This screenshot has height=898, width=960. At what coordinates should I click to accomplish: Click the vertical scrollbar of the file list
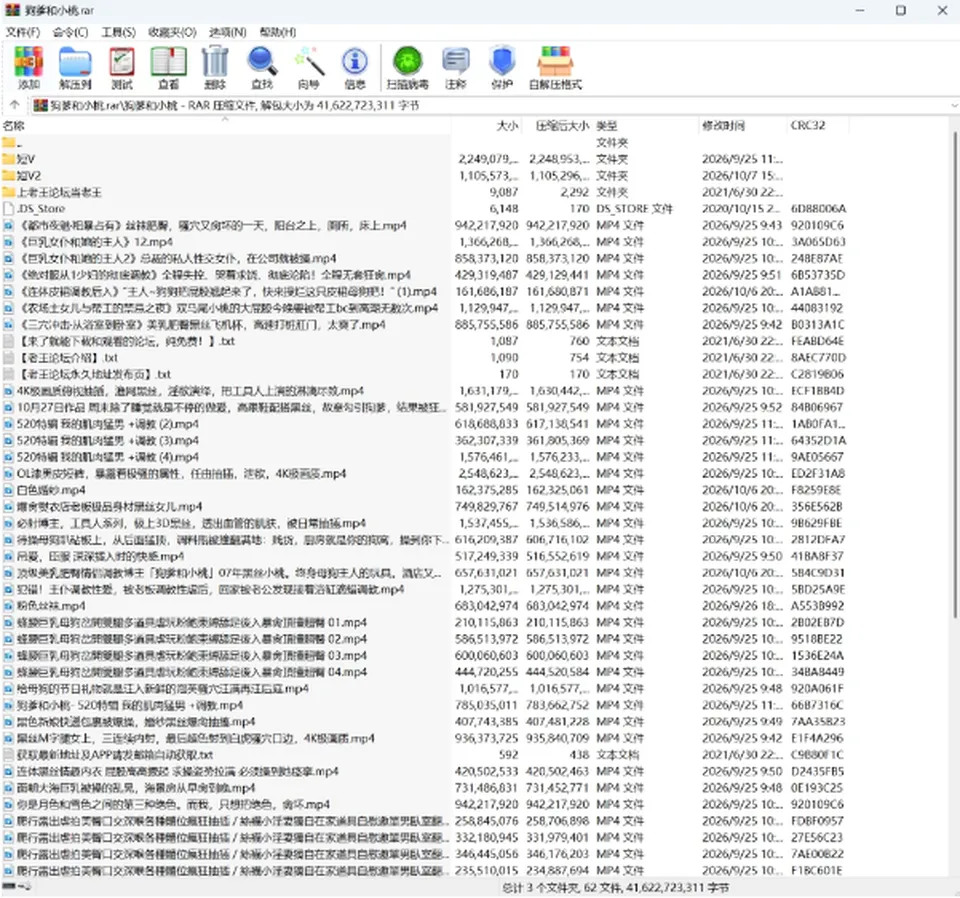point(954,373)
